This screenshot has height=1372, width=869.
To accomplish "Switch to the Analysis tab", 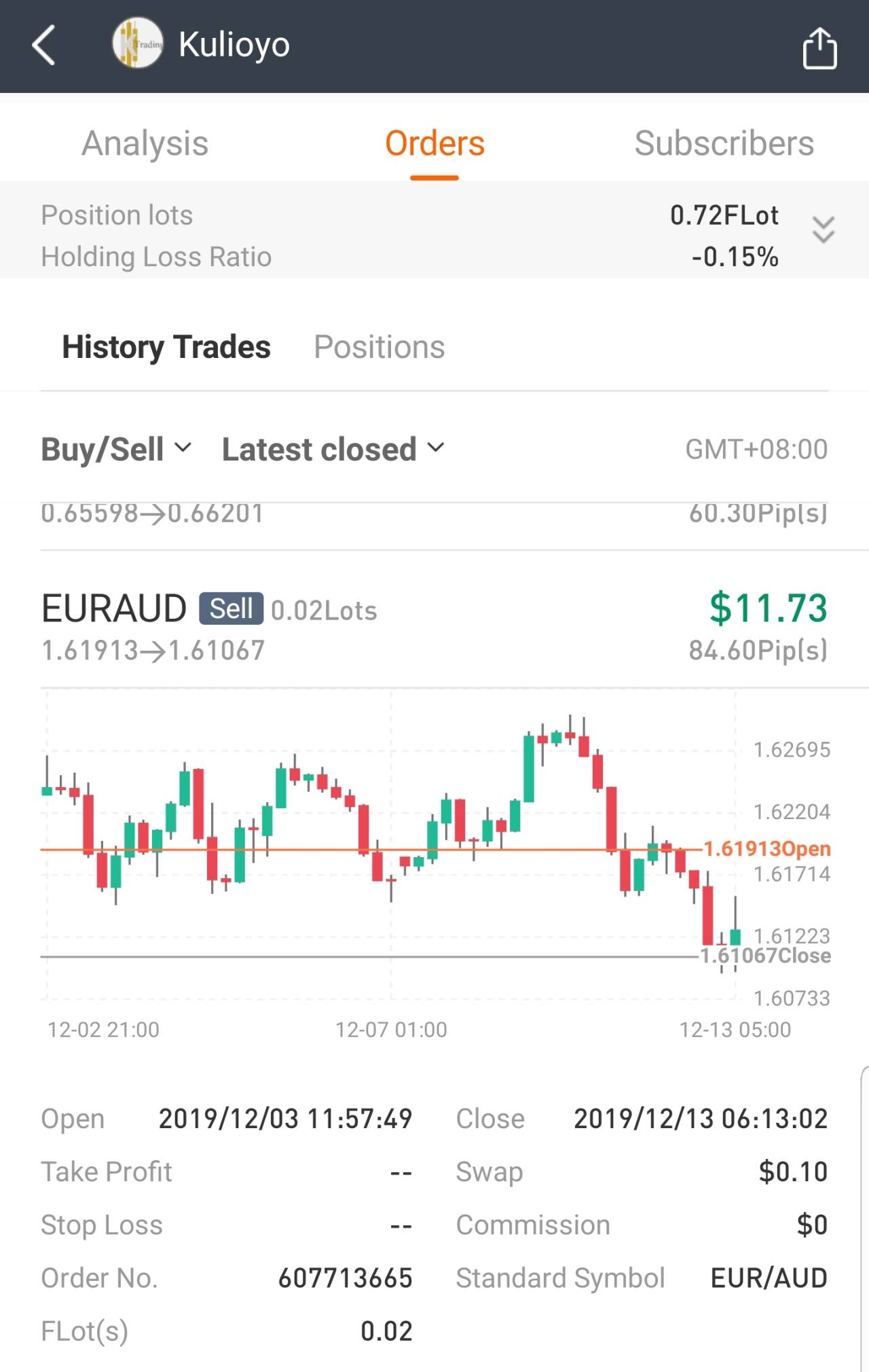I will click(x=145, y=143).
